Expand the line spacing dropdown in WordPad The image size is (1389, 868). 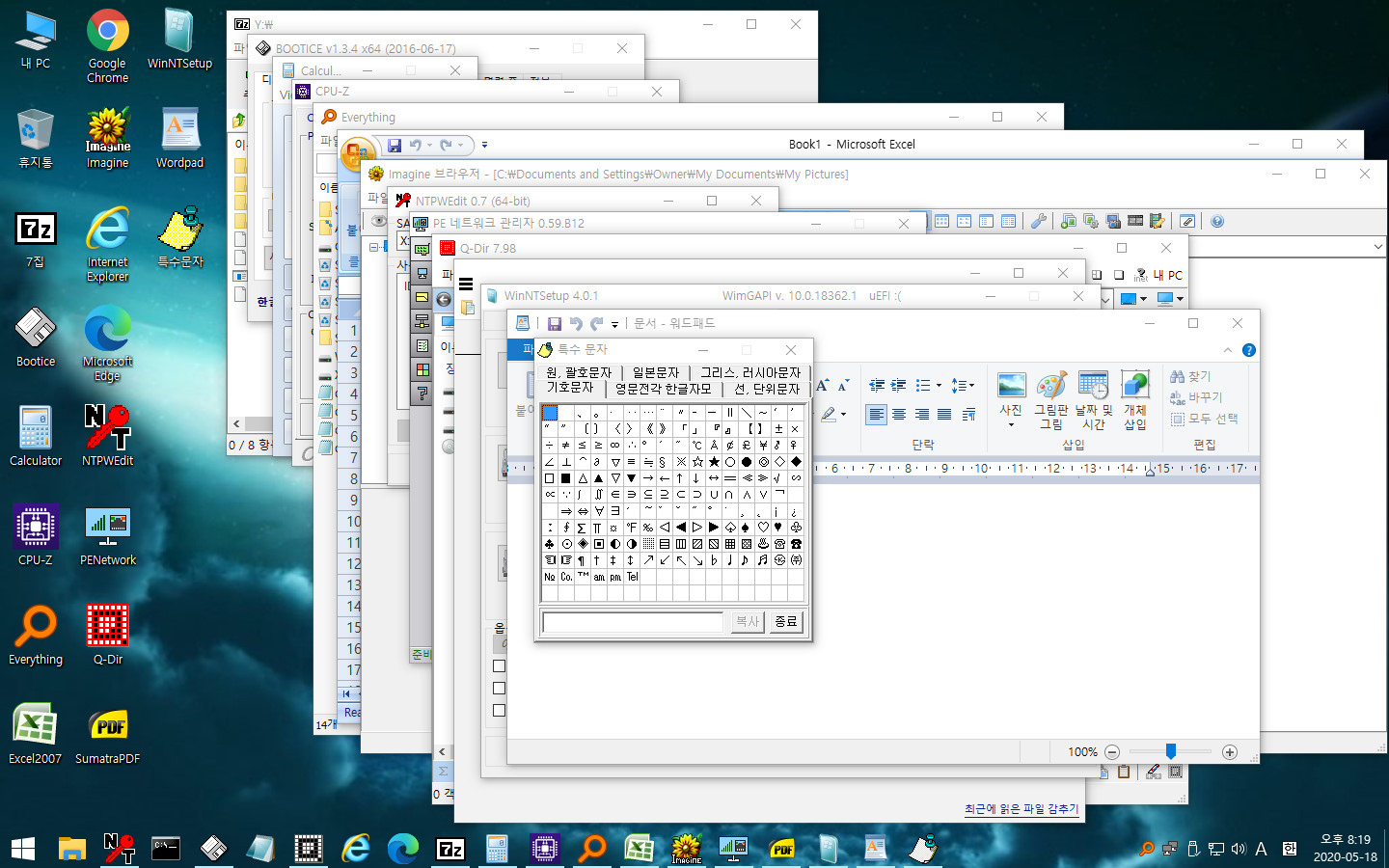tap(971, 386)
